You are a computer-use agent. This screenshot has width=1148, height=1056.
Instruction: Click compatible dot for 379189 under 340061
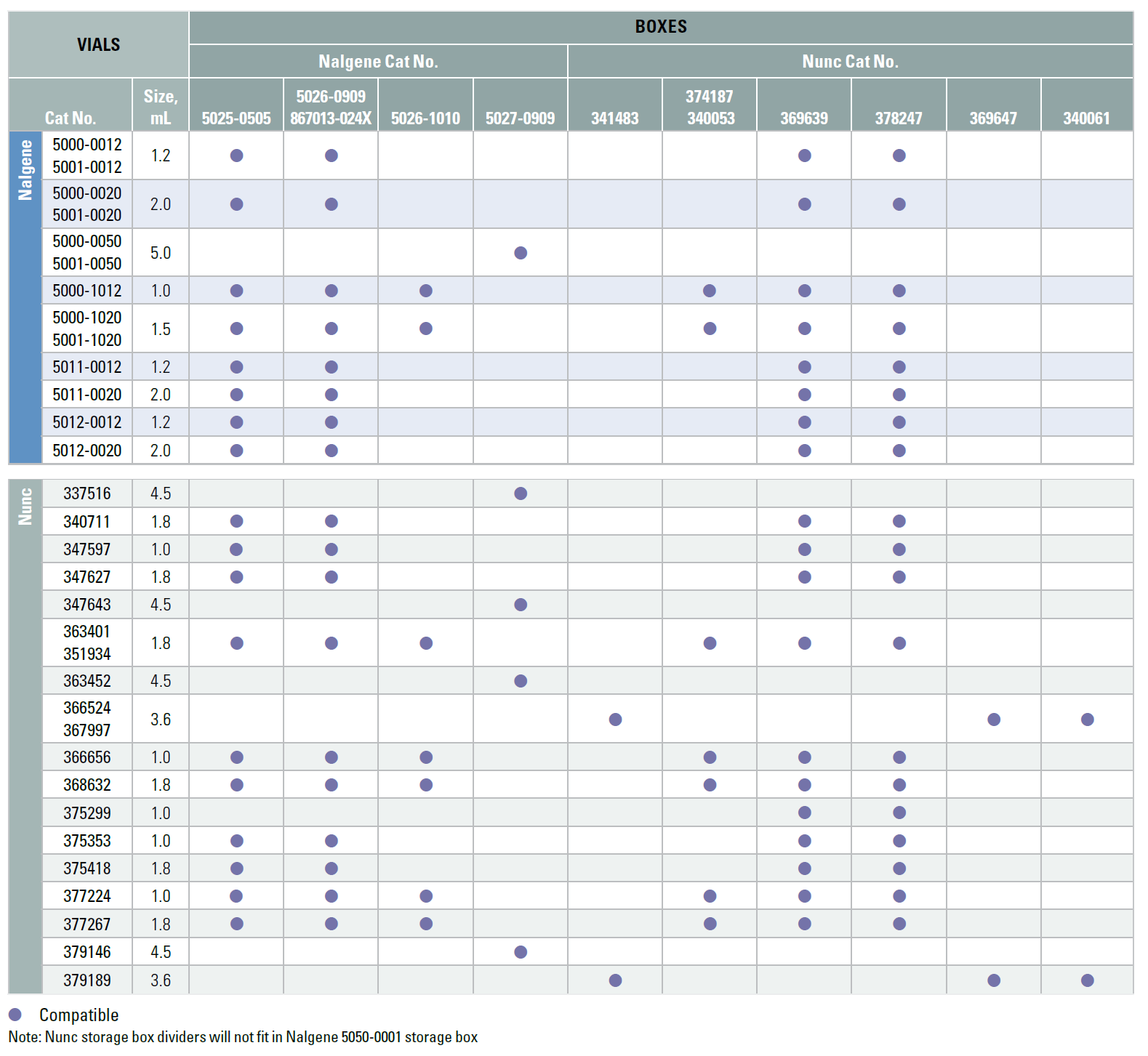(1088, 980)
